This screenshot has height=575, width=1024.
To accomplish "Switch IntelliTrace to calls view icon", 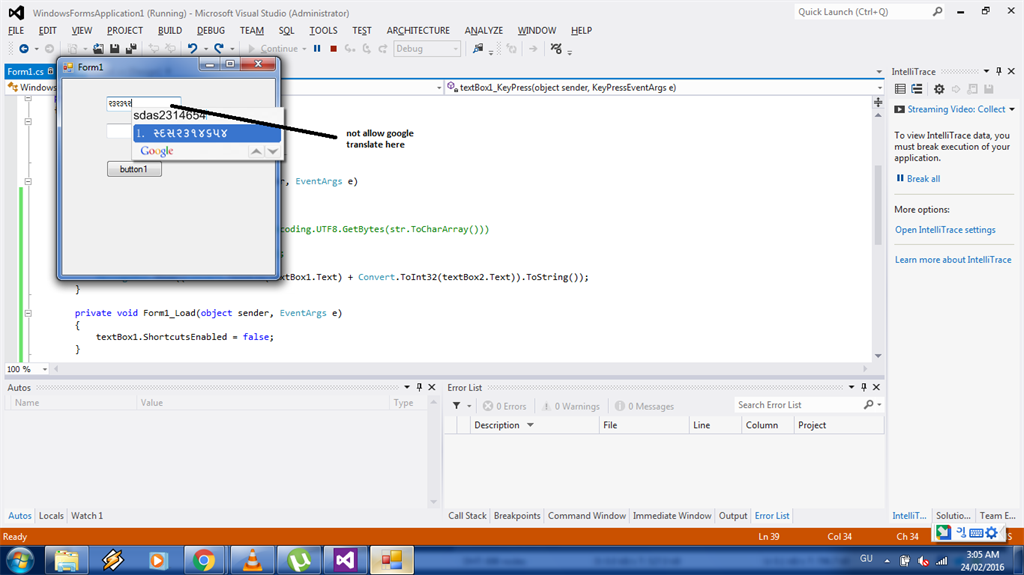I will click(x=917, y=89).
